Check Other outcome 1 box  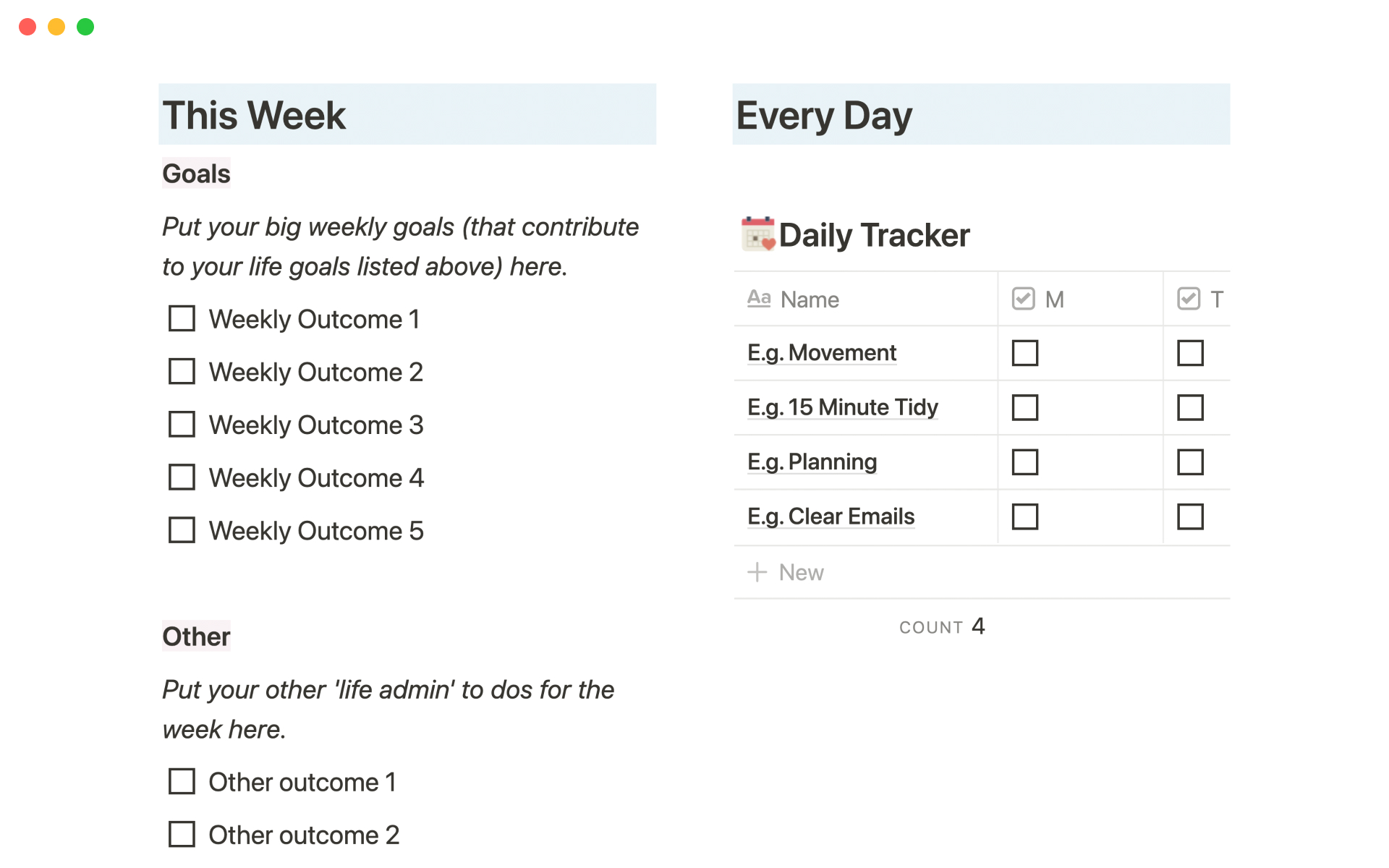click(182, 781)
